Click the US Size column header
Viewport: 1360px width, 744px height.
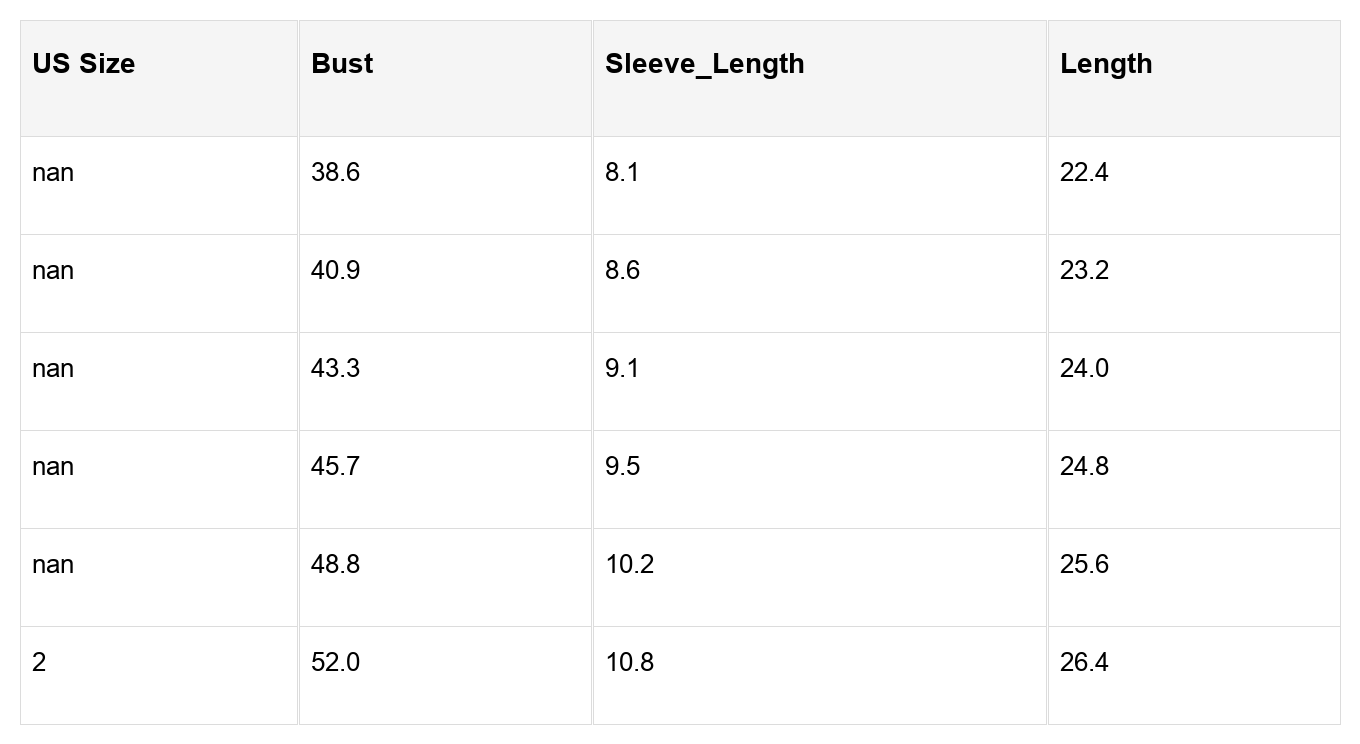pyautogui.click(x=159, y=78)
